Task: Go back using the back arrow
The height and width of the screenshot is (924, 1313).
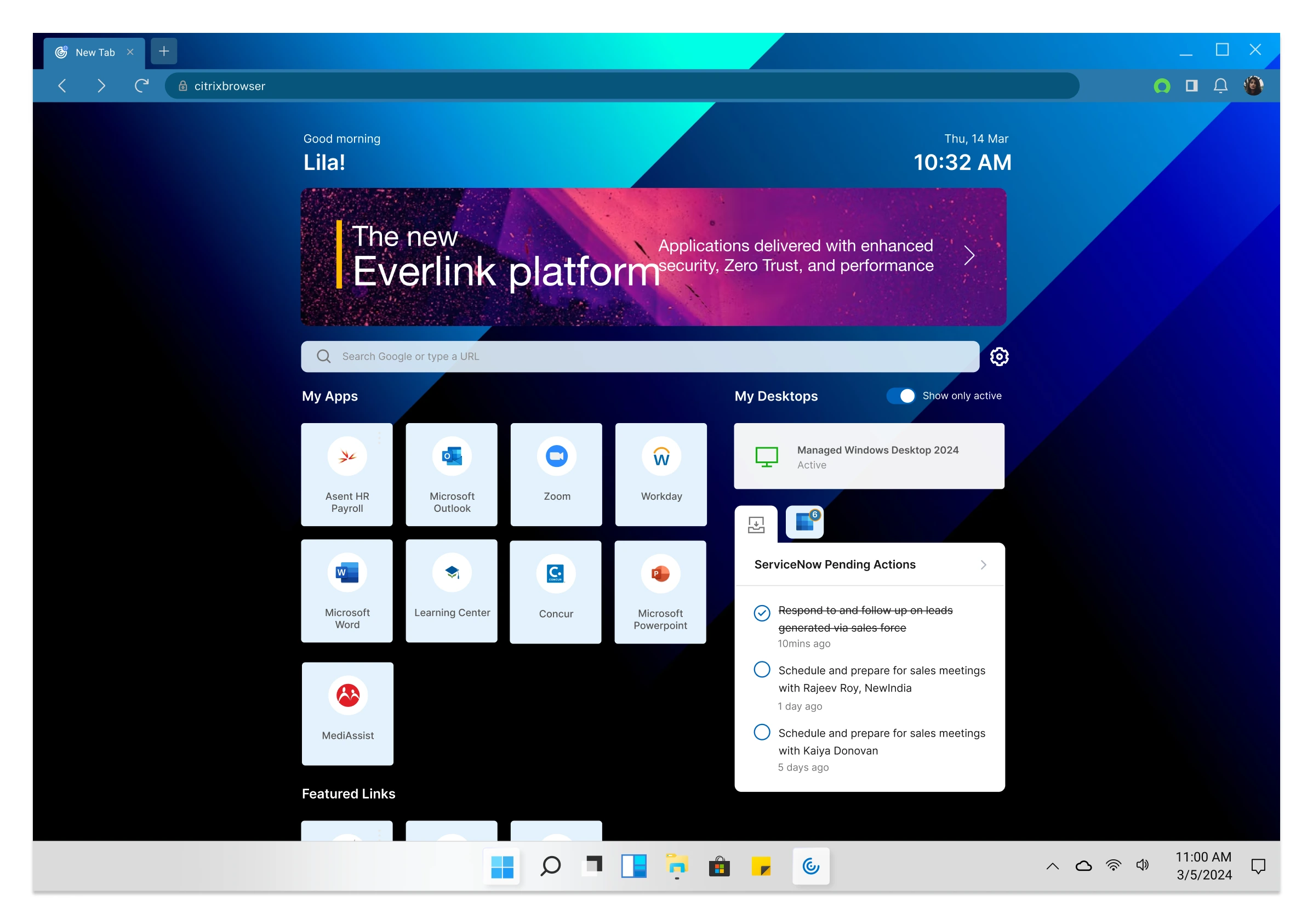Action: coord(63,85)
